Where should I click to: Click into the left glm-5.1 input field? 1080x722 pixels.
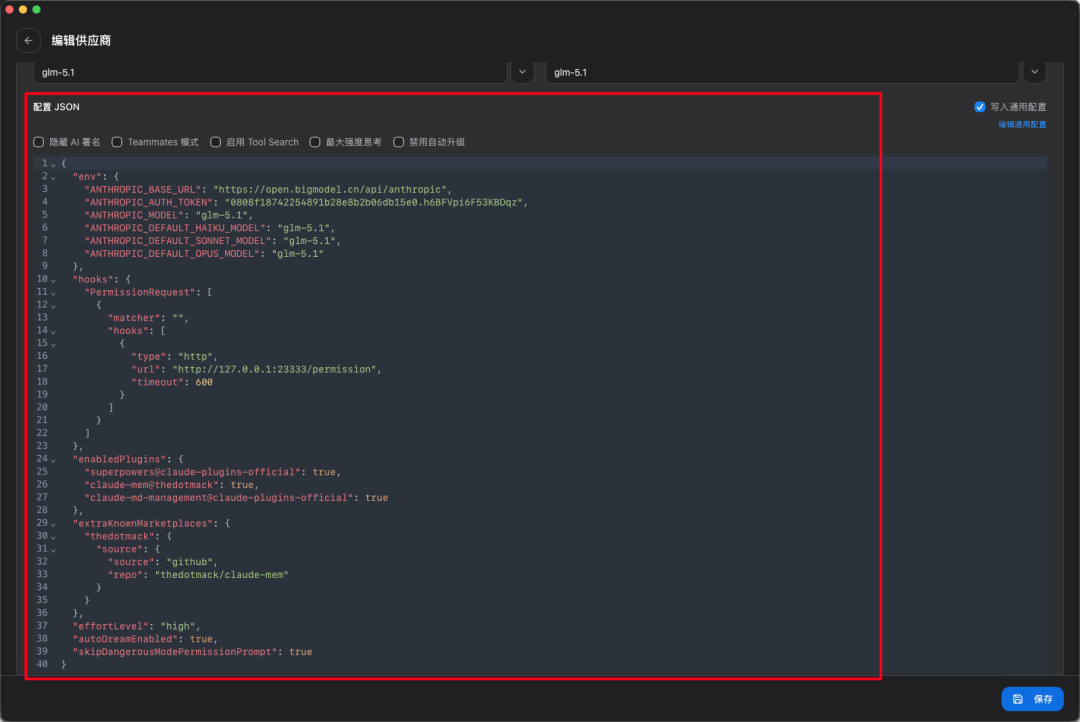pos(270,72)
